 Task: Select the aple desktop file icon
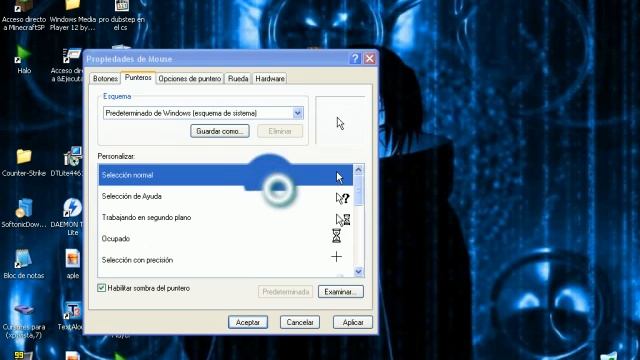[x=73, y=264]
